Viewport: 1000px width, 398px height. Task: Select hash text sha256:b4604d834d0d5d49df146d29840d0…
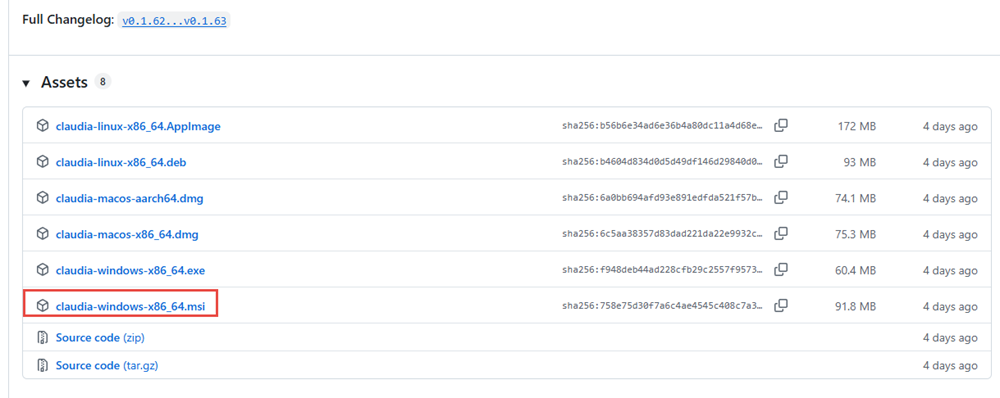click(662, 163)
